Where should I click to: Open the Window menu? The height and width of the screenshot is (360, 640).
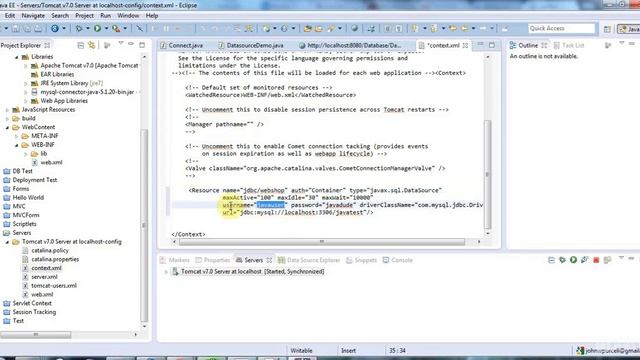tap(128, 16)
